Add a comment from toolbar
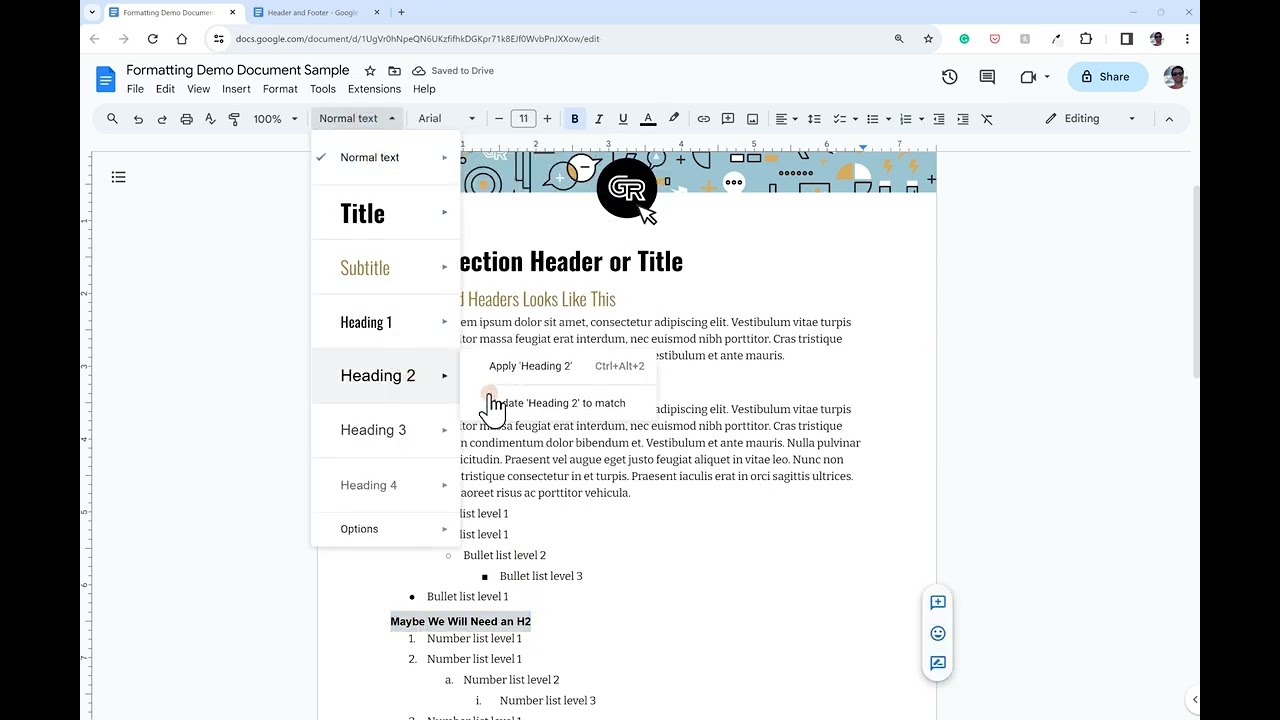Screen dimensions: 1280x720 [x=728, y=119]
